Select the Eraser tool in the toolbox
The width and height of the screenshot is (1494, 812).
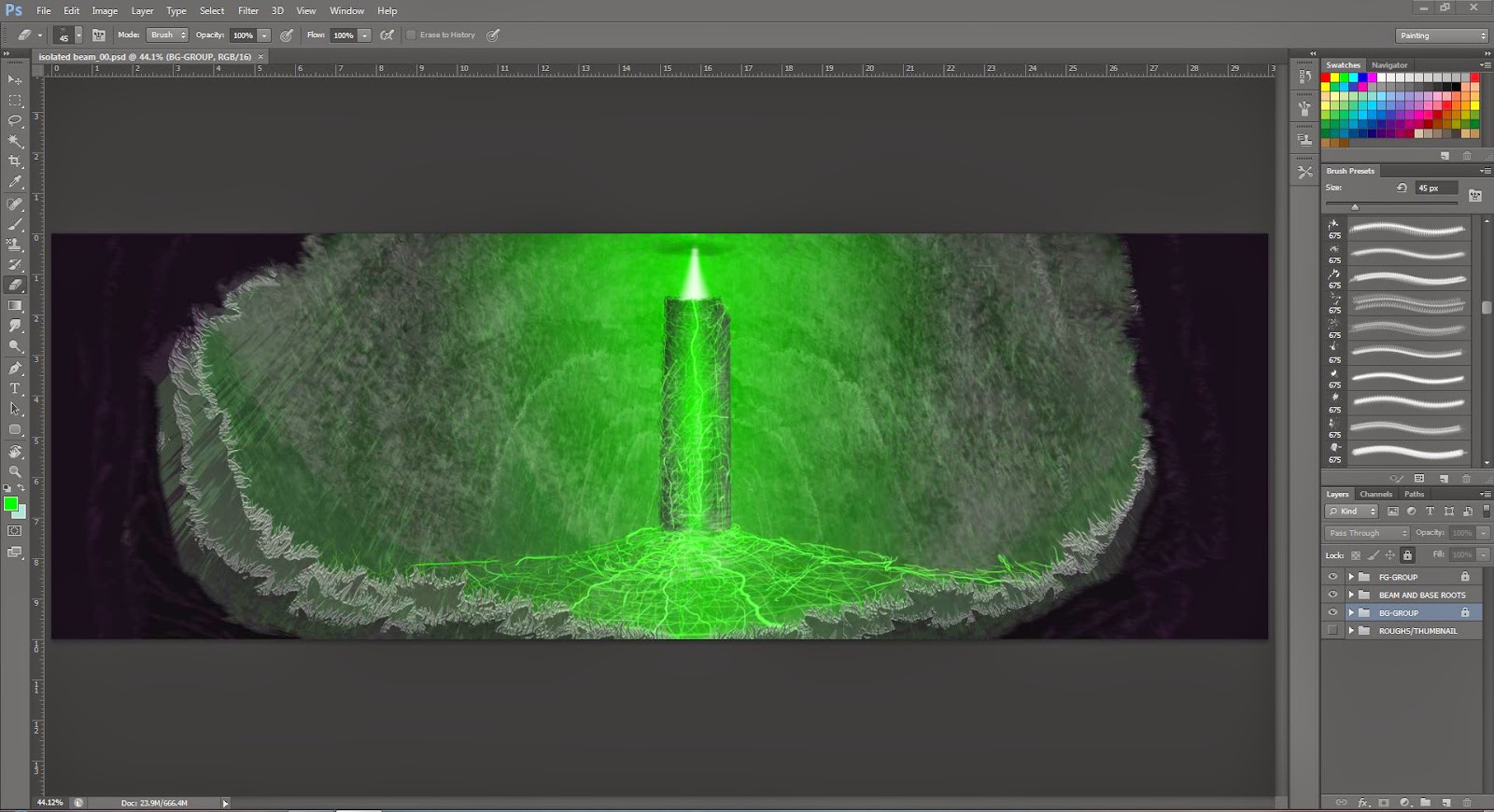point(15,286)
